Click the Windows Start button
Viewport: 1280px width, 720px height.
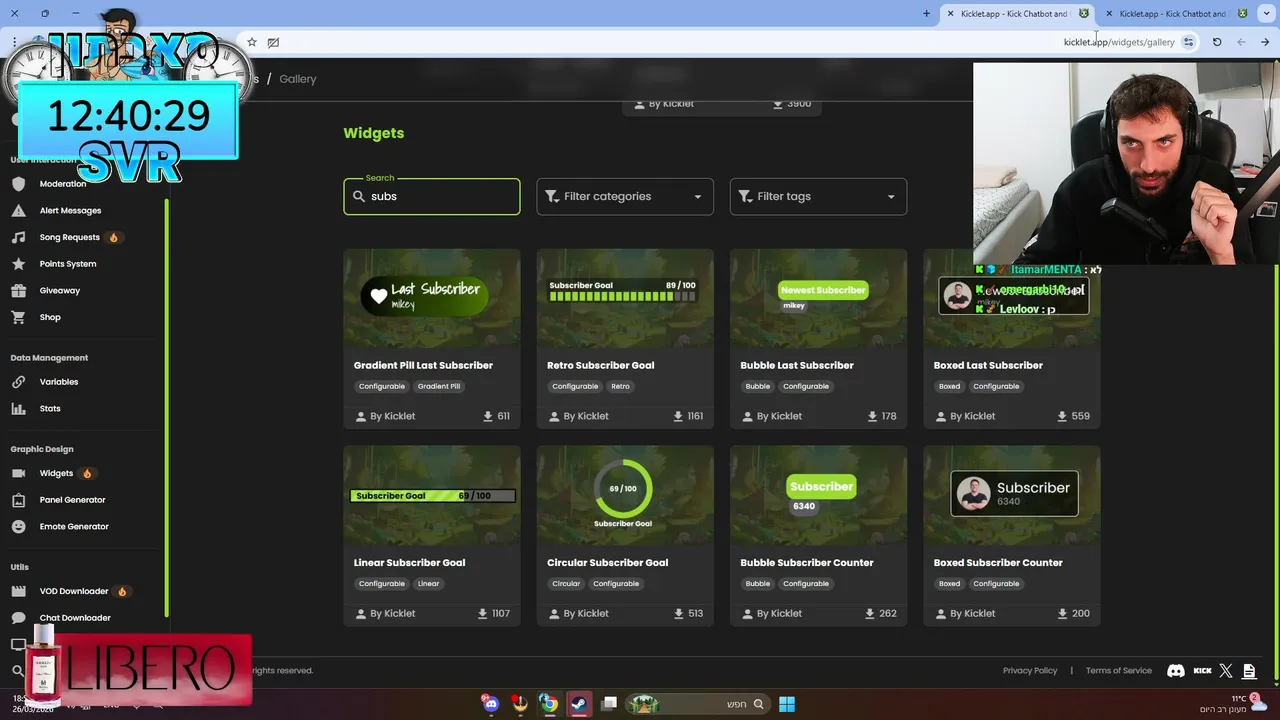[787, 704]
